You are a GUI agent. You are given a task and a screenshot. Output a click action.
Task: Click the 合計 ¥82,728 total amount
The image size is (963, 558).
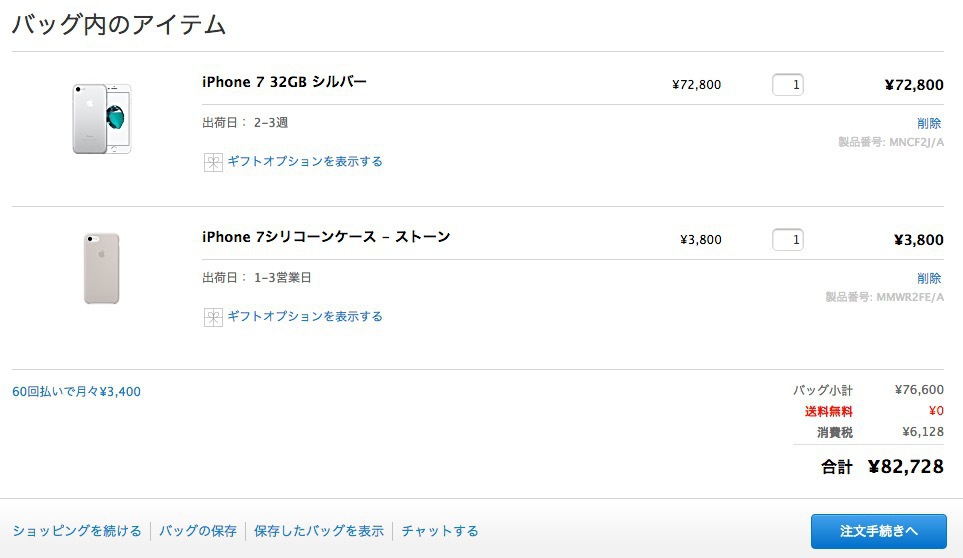coord(905,466)
